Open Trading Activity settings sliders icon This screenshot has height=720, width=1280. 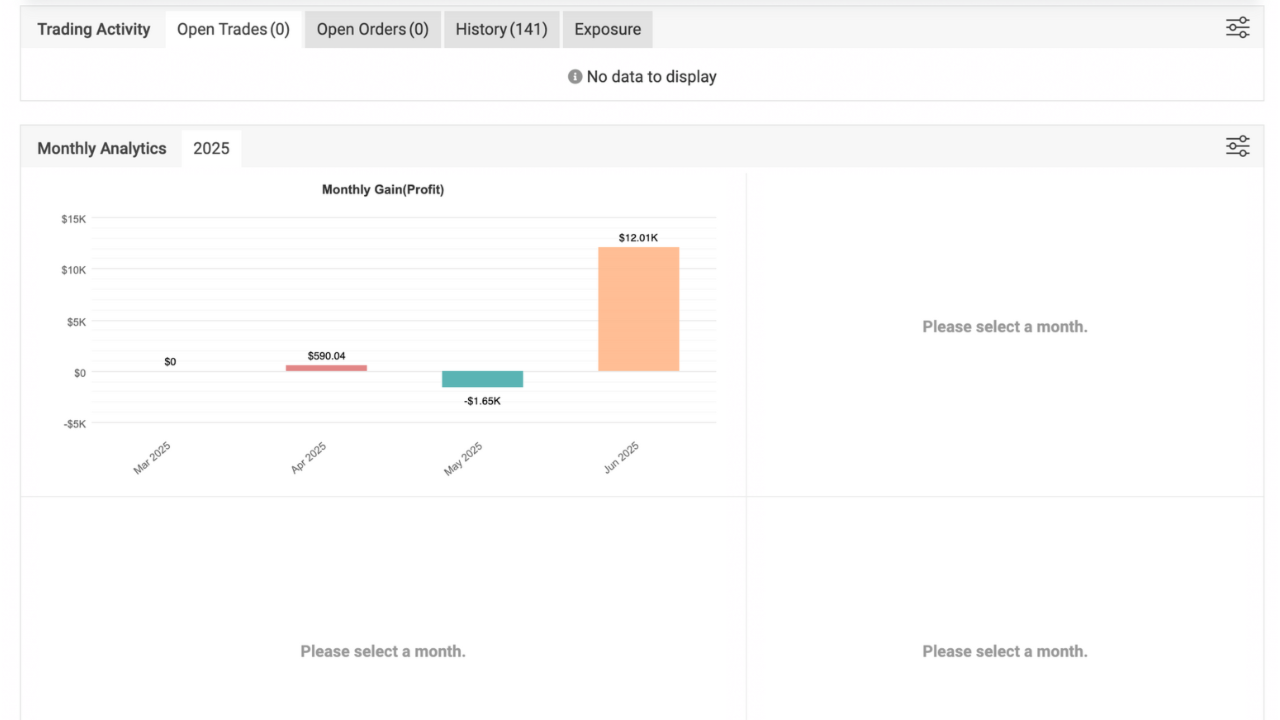1238,28
